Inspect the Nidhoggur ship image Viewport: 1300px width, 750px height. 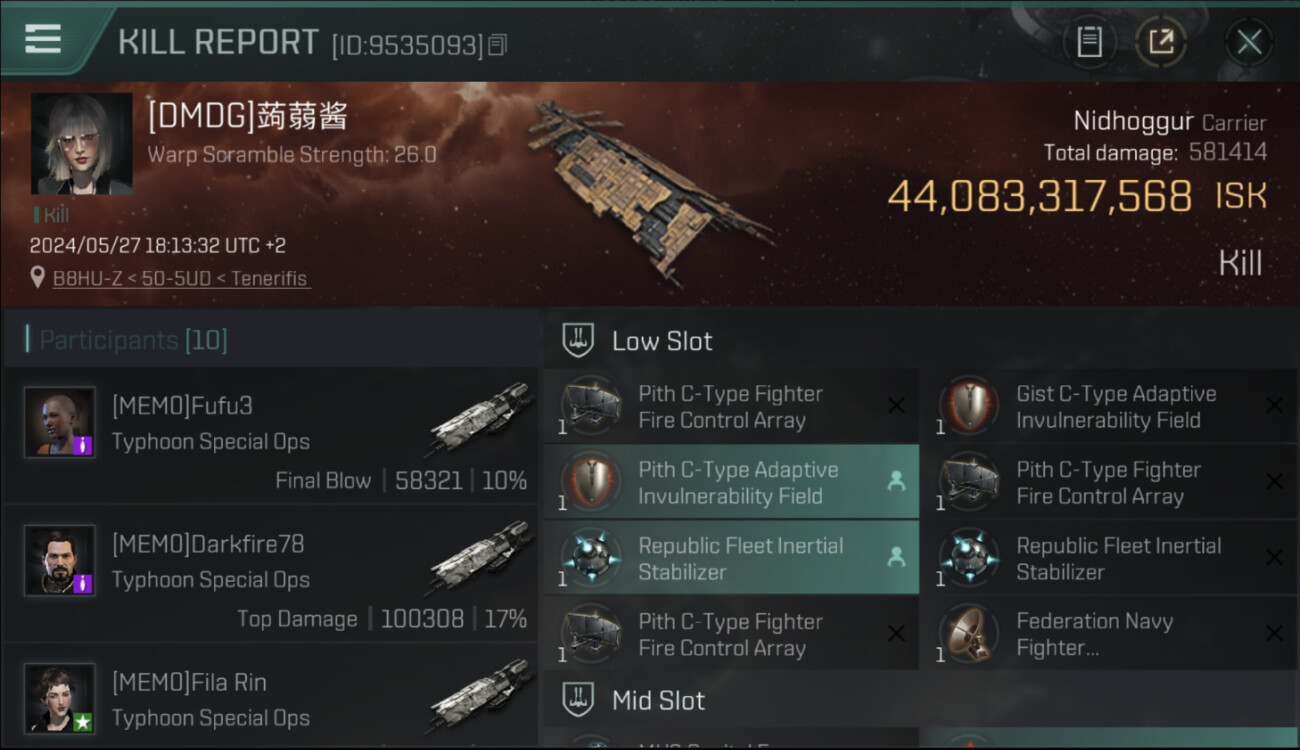(650, 190)
